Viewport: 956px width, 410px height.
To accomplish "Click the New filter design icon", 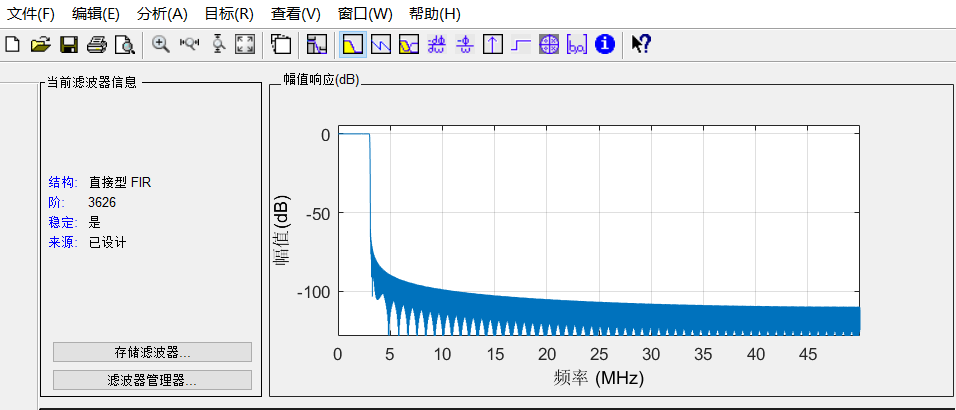I will (13, 44).
